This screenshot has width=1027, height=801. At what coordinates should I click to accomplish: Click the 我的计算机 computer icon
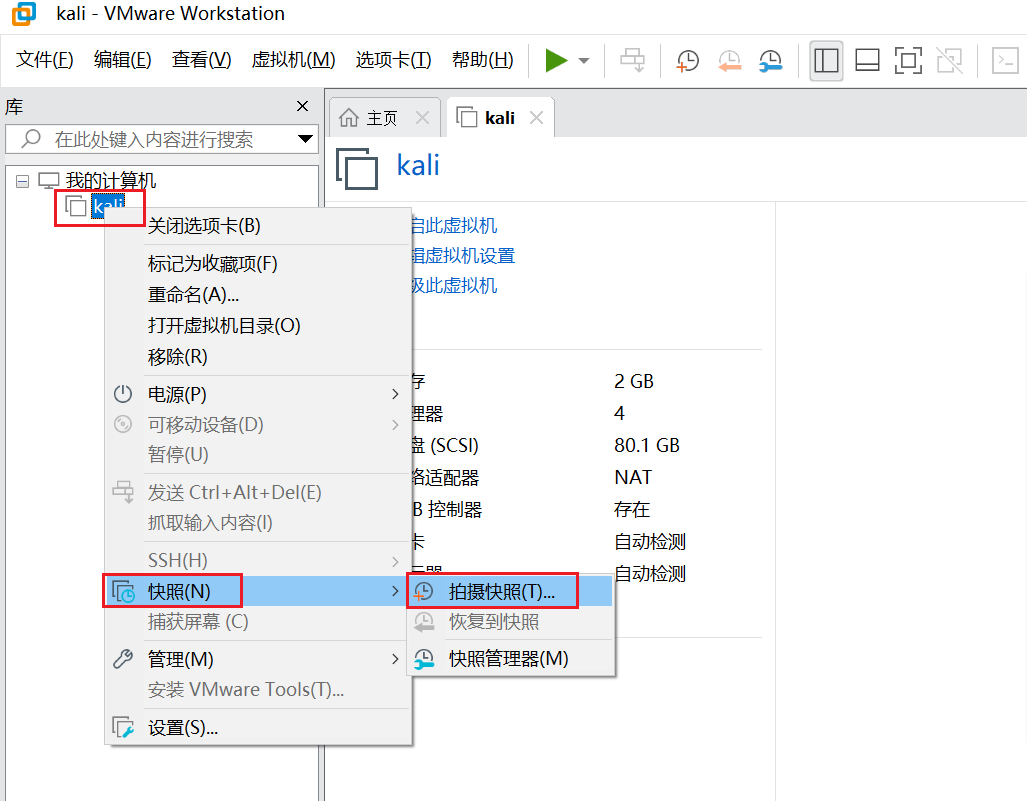tap(48, 180)
